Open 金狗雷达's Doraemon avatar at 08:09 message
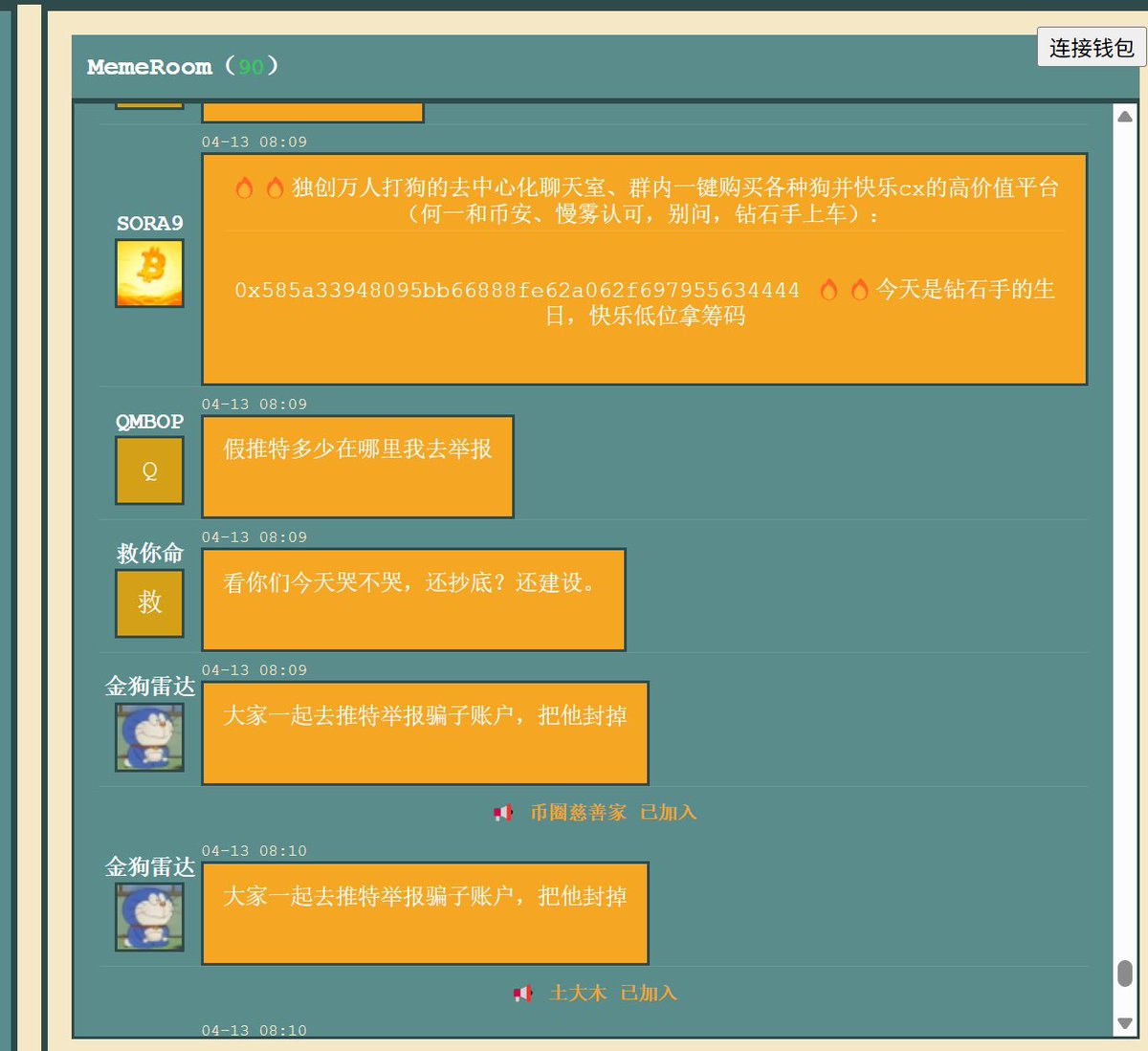This screenshot has width=1148, height=1051. [x=149, y=737]
